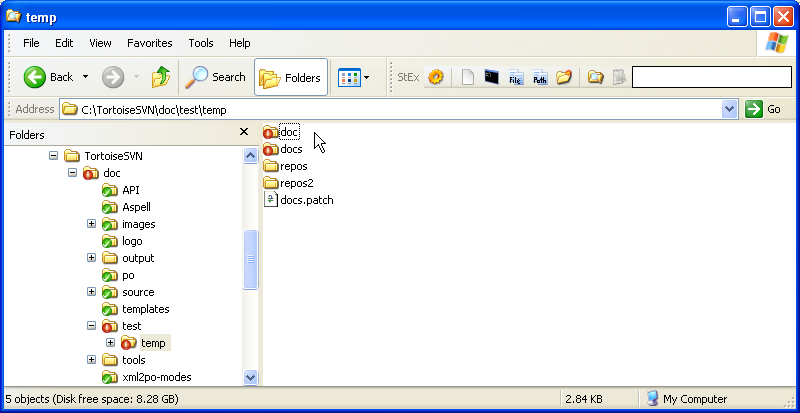Click folder tree scroll down arrow

[250, 378]
